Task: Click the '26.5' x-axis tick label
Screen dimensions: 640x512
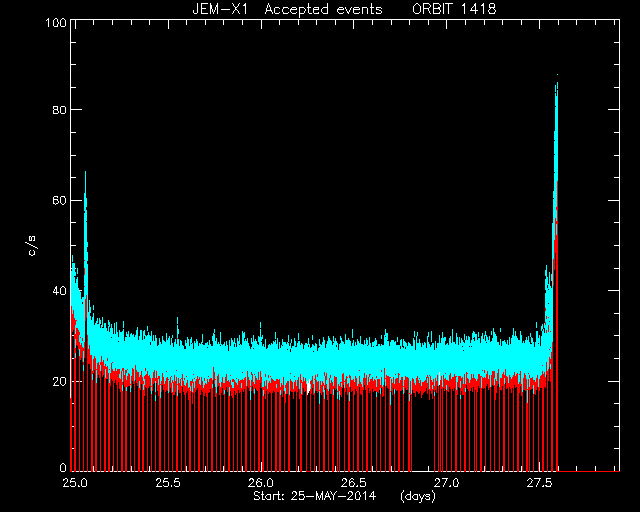Action: click(353, 483)
